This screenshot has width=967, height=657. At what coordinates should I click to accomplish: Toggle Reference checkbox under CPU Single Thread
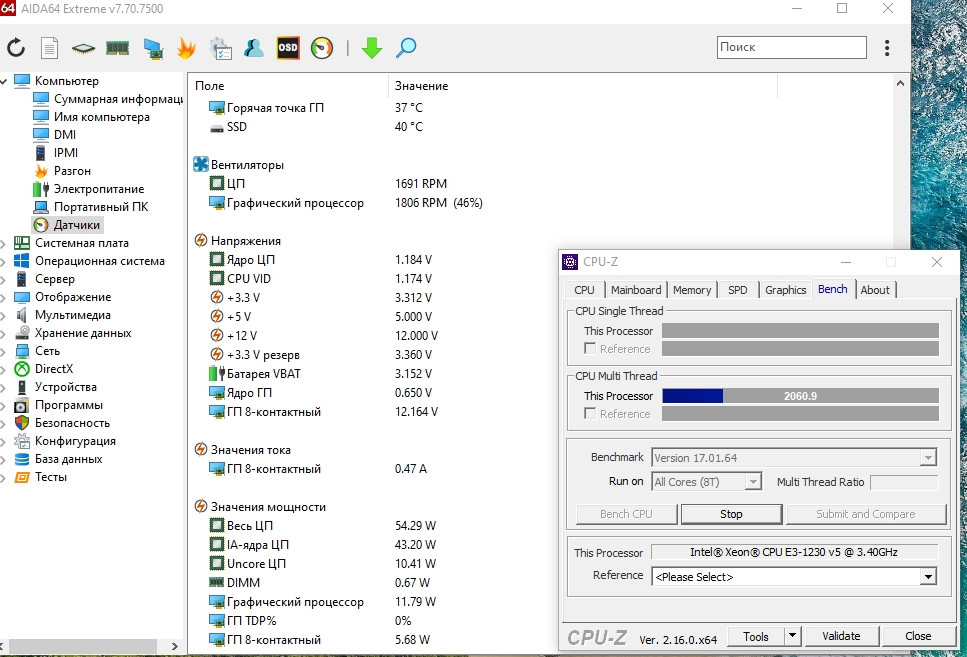590,349
